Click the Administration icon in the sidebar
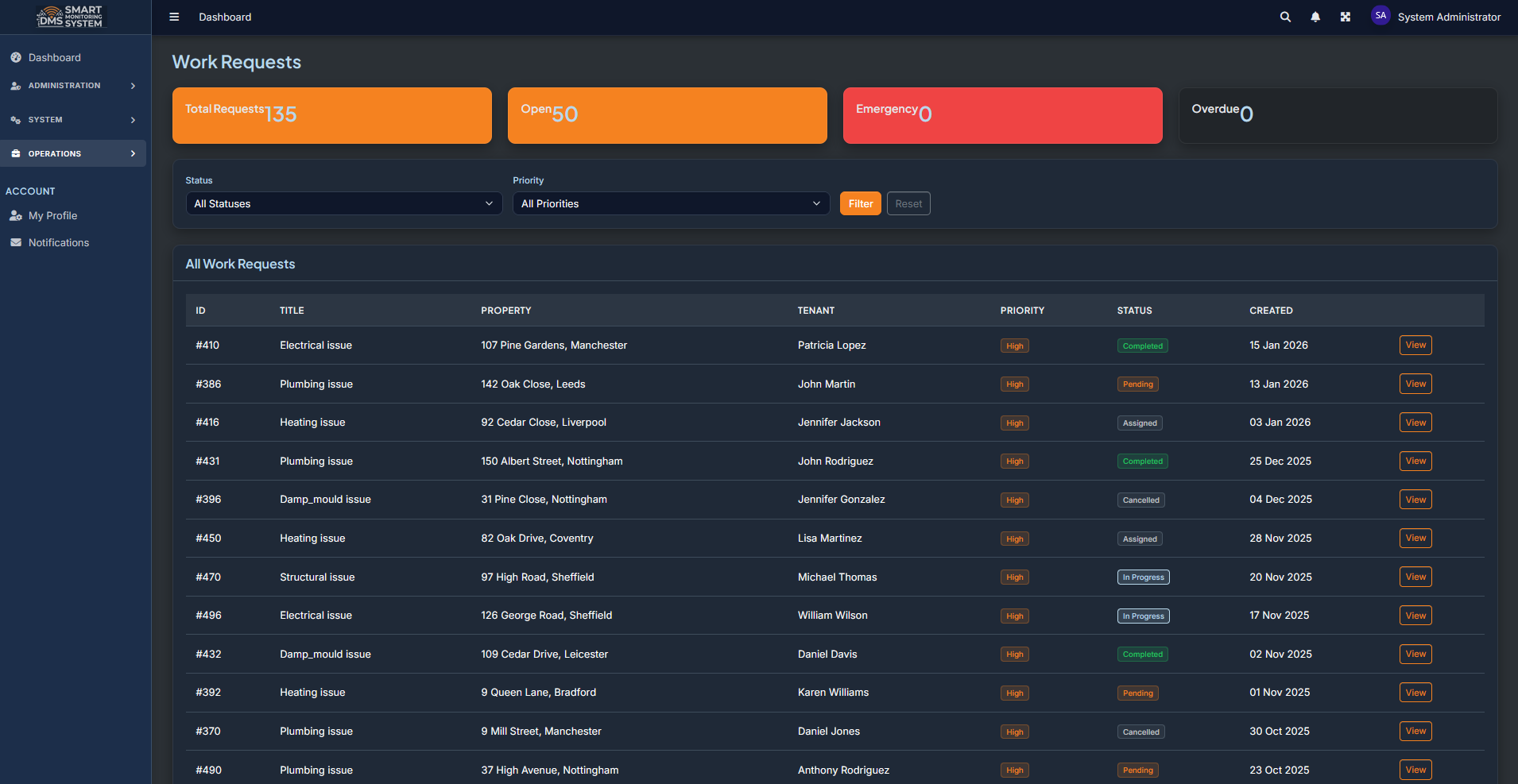Viewport: 1518px width, 784px height. tap(15, 85)
